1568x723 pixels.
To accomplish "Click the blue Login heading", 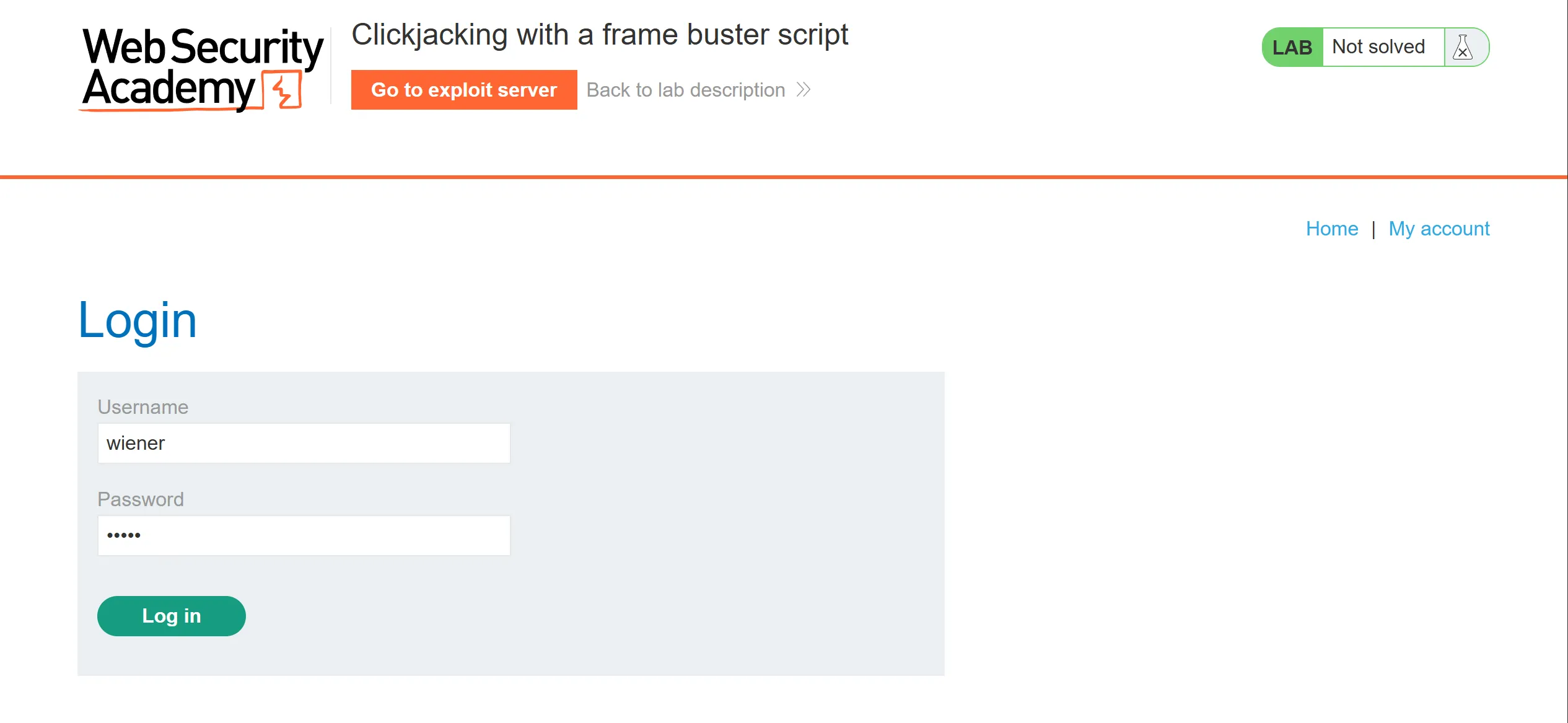I will 138,320.
